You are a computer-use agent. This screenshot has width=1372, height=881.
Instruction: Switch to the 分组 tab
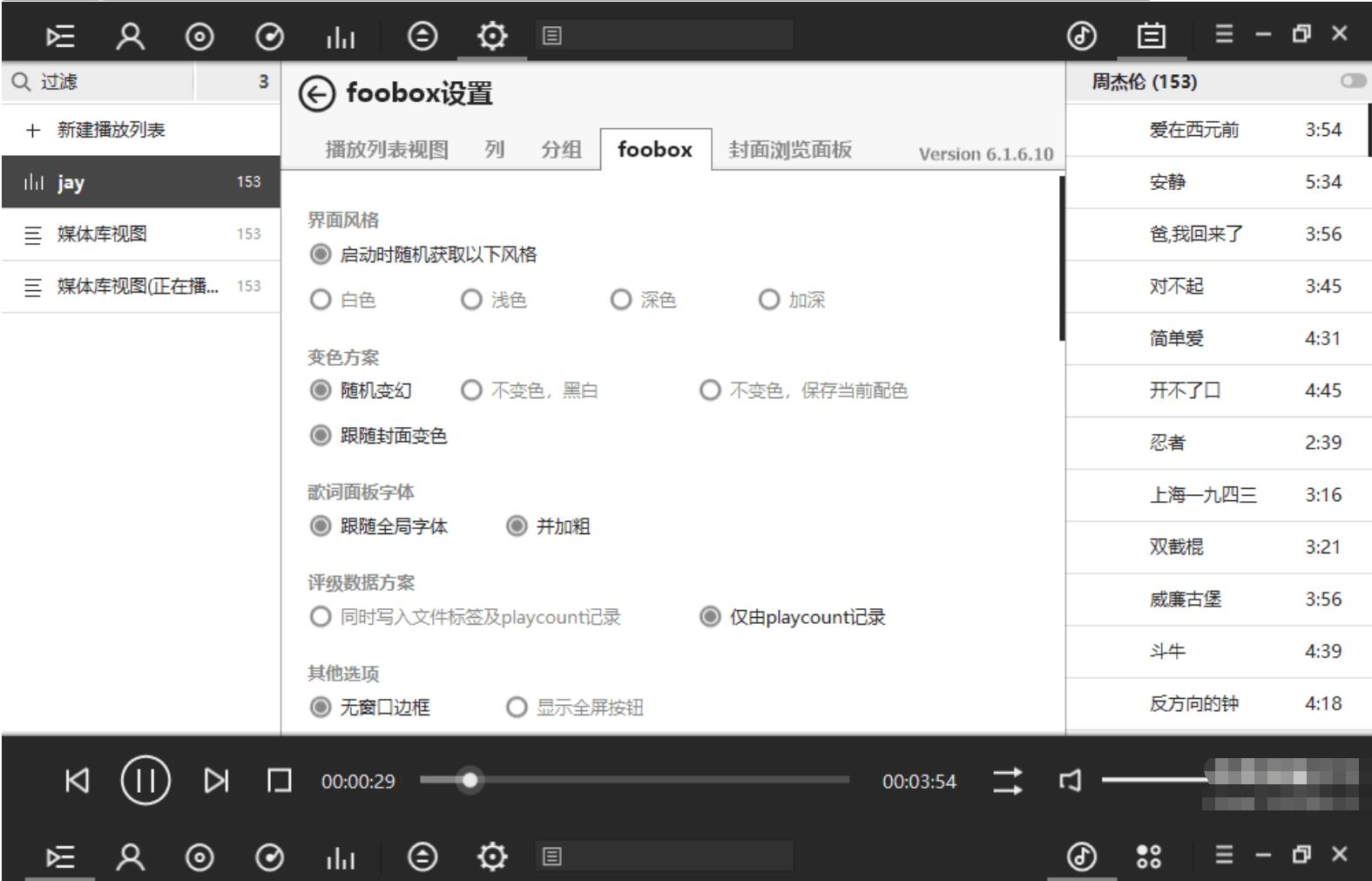[561, 150]
